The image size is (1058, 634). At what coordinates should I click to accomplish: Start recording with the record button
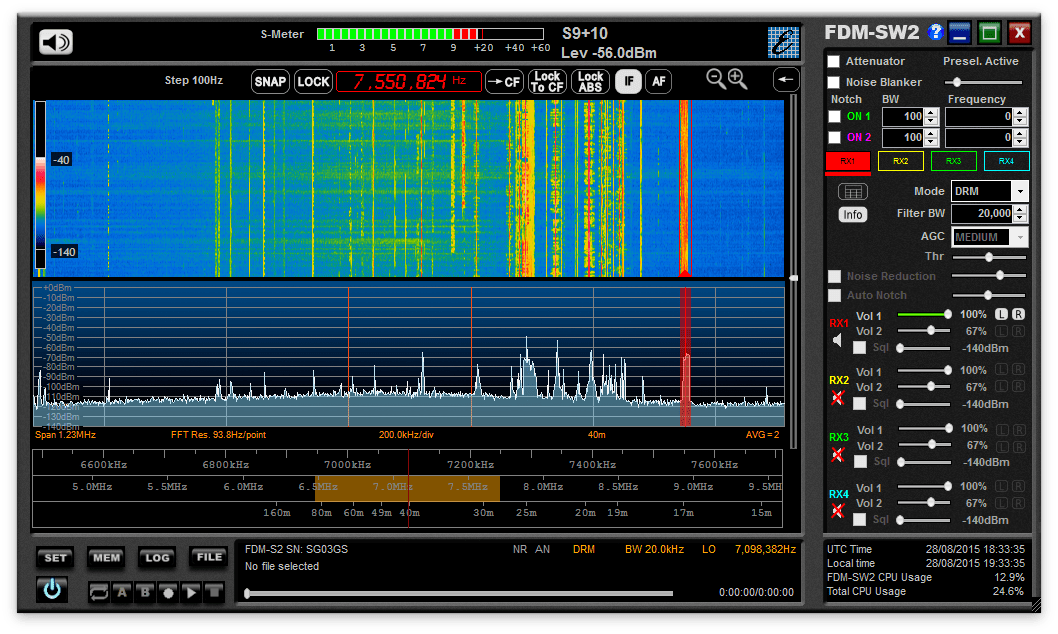point(169,592)
